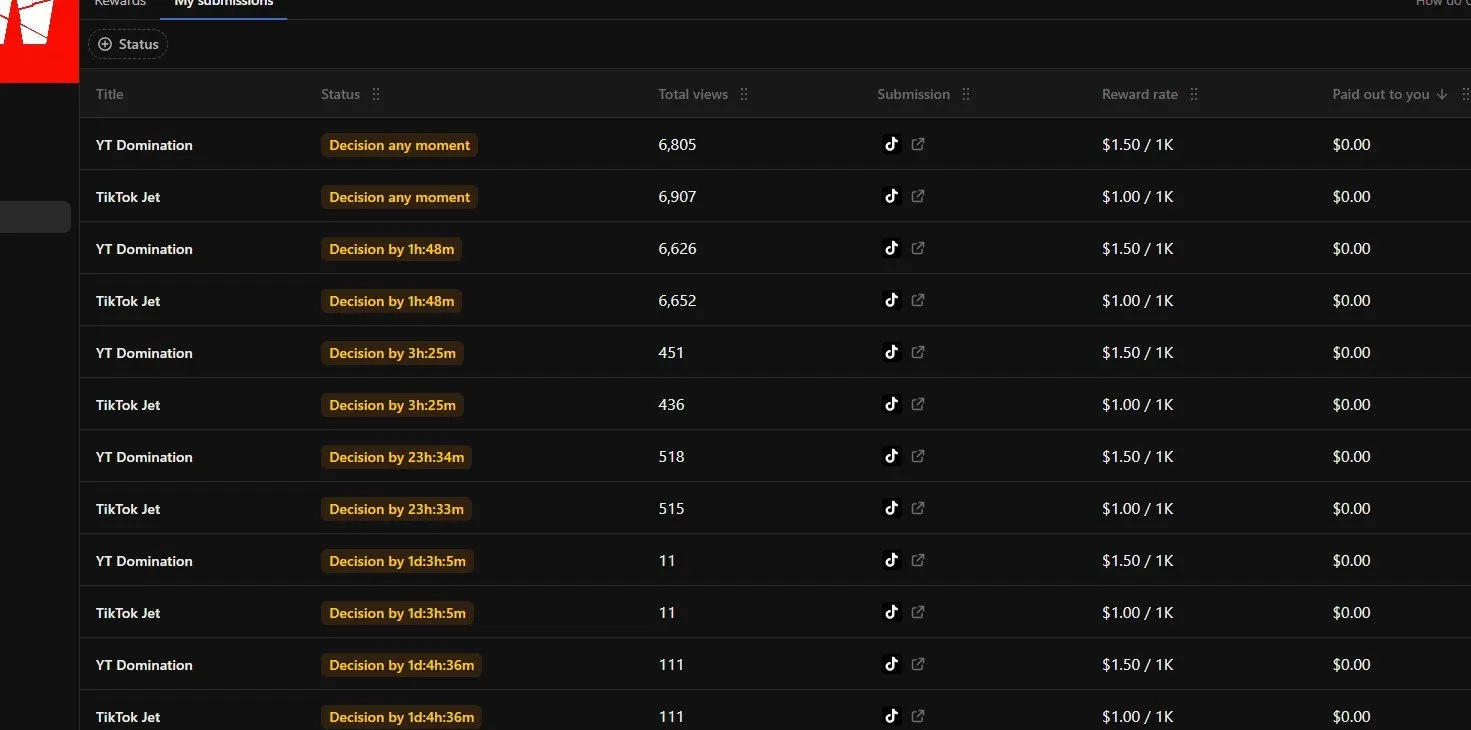Image resolution: width=1471 pixels, height=730 pixels.
Task: Open the external link in YT Domination's 11 views row
Action: pyautogui.click(x=918, y=560)
